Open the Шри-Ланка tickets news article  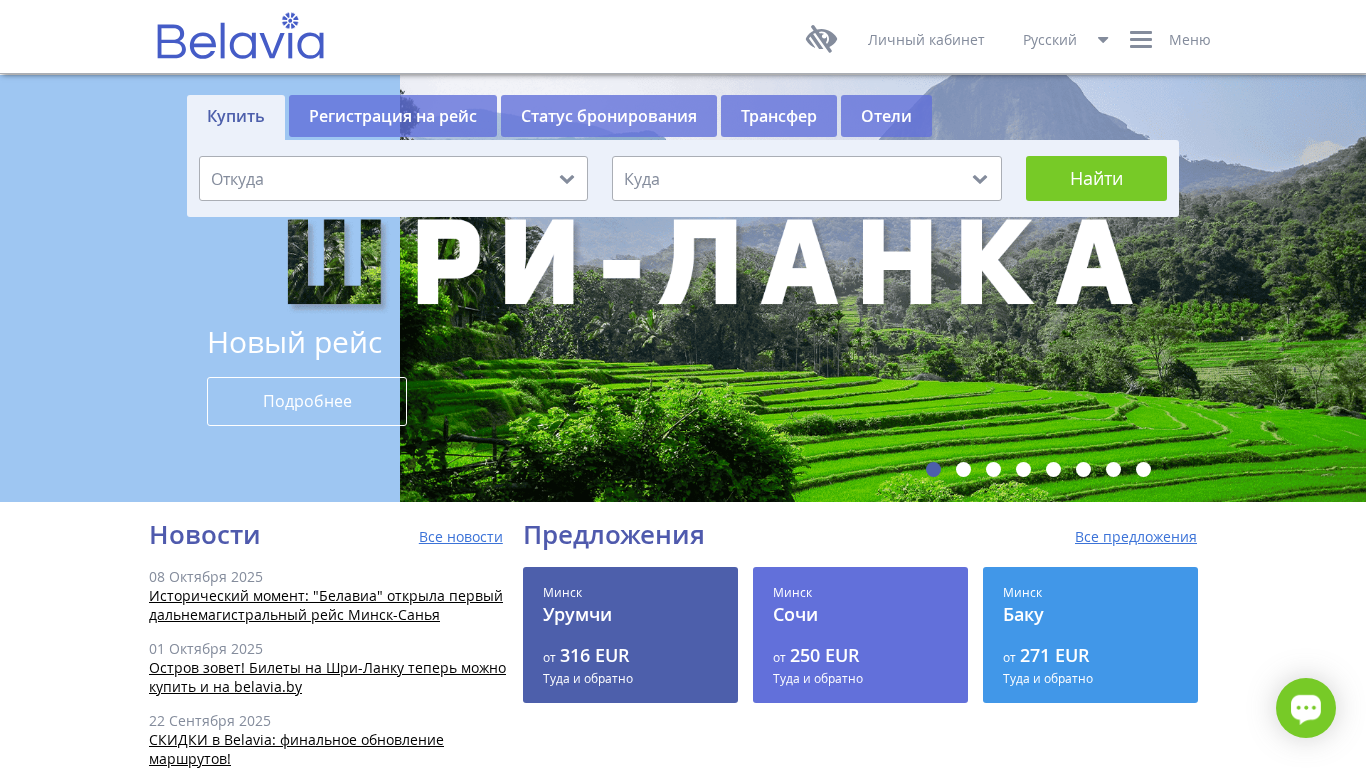[327, 677]
